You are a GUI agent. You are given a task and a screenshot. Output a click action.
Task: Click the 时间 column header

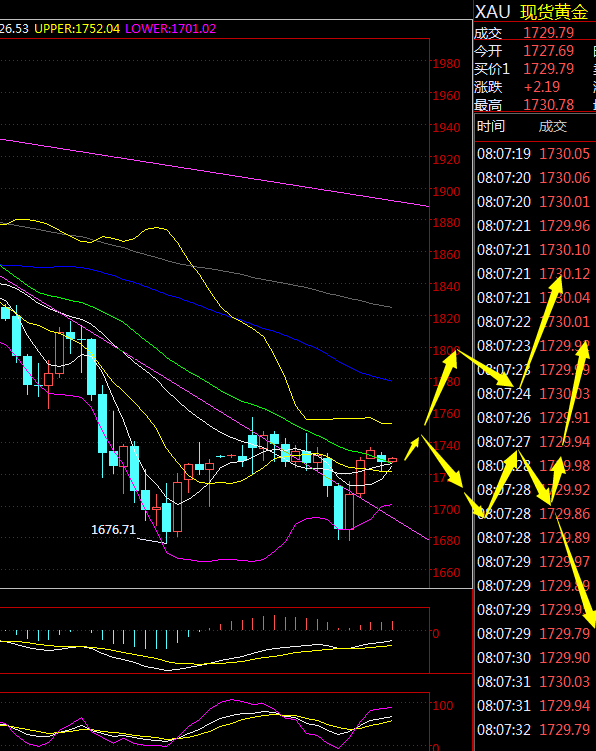(x=491, y=126)
